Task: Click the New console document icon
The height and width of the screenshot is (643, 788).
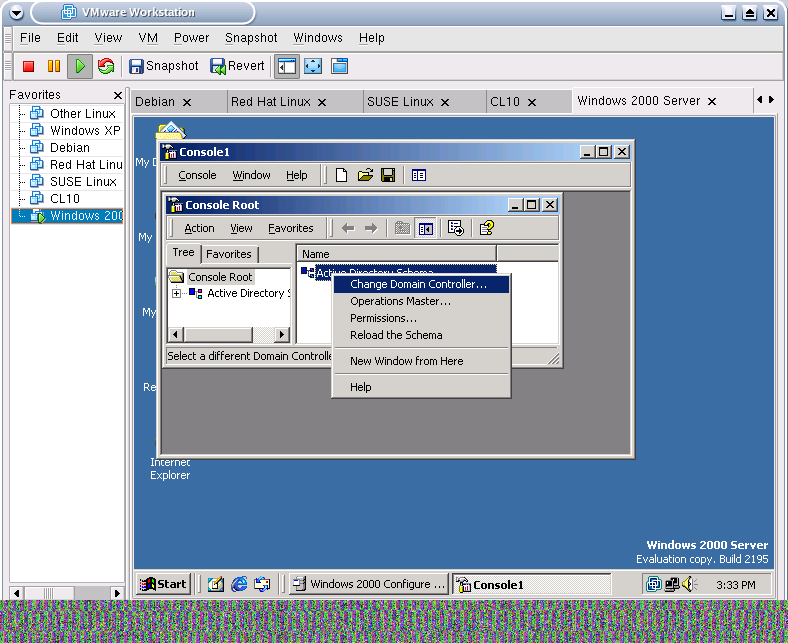Action: tap(341, 175)
